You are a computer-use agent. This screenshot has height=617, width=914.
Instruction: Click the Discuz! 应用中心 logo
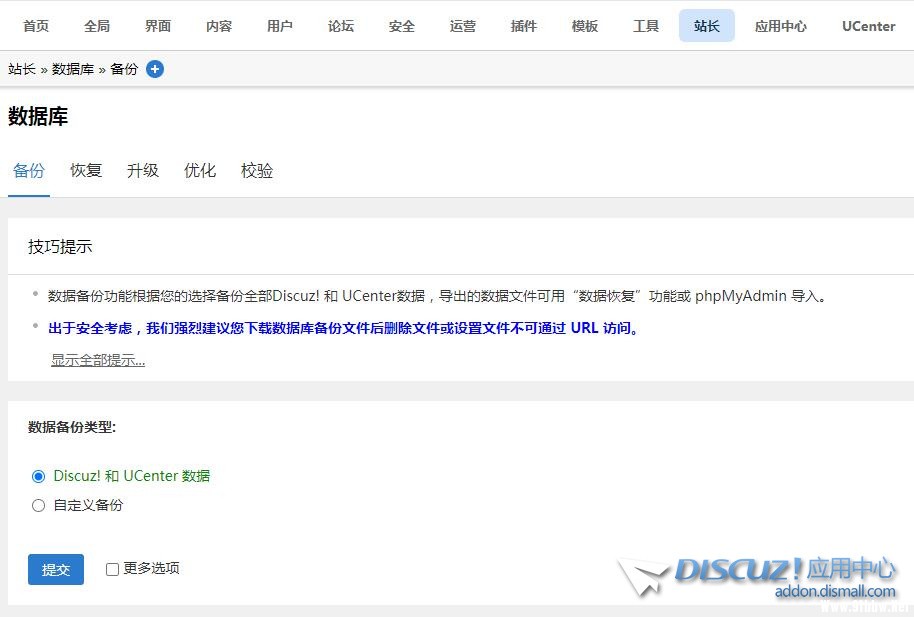pos(760,577)
